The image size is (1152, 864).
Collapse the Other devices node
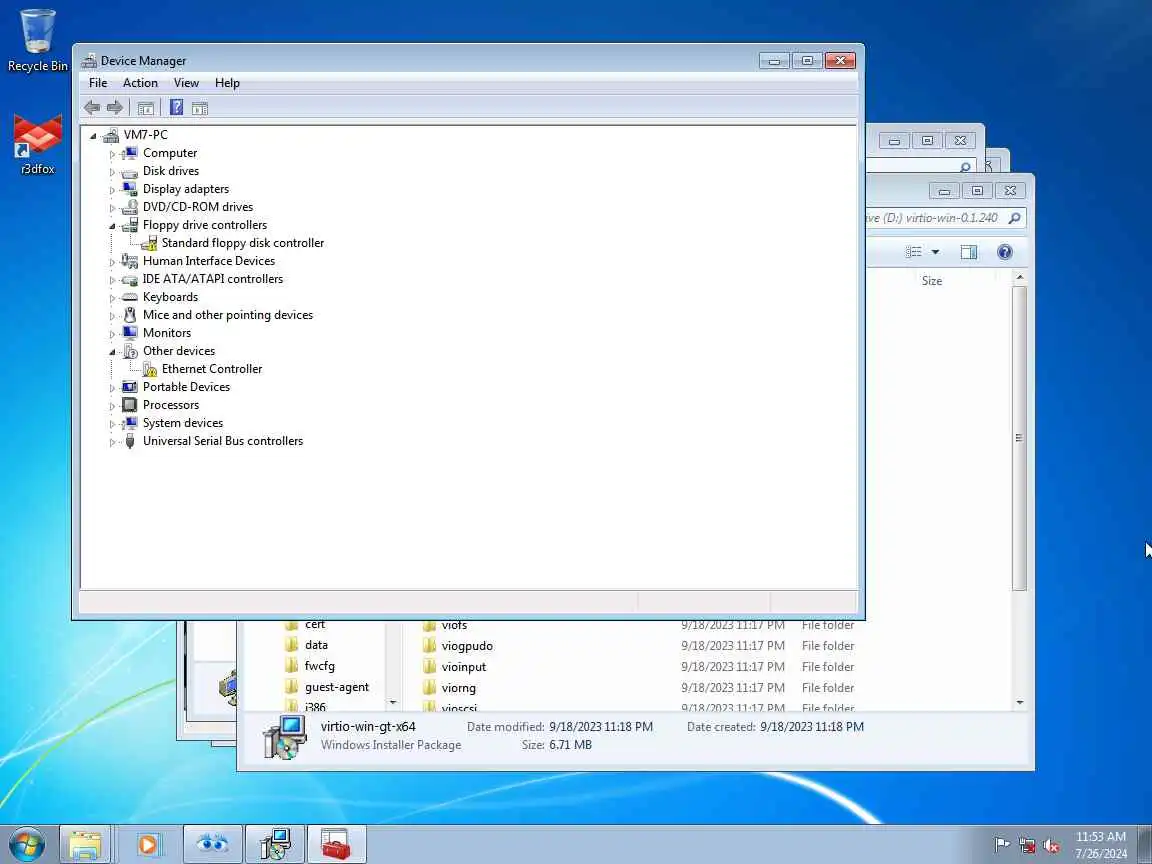112,352
